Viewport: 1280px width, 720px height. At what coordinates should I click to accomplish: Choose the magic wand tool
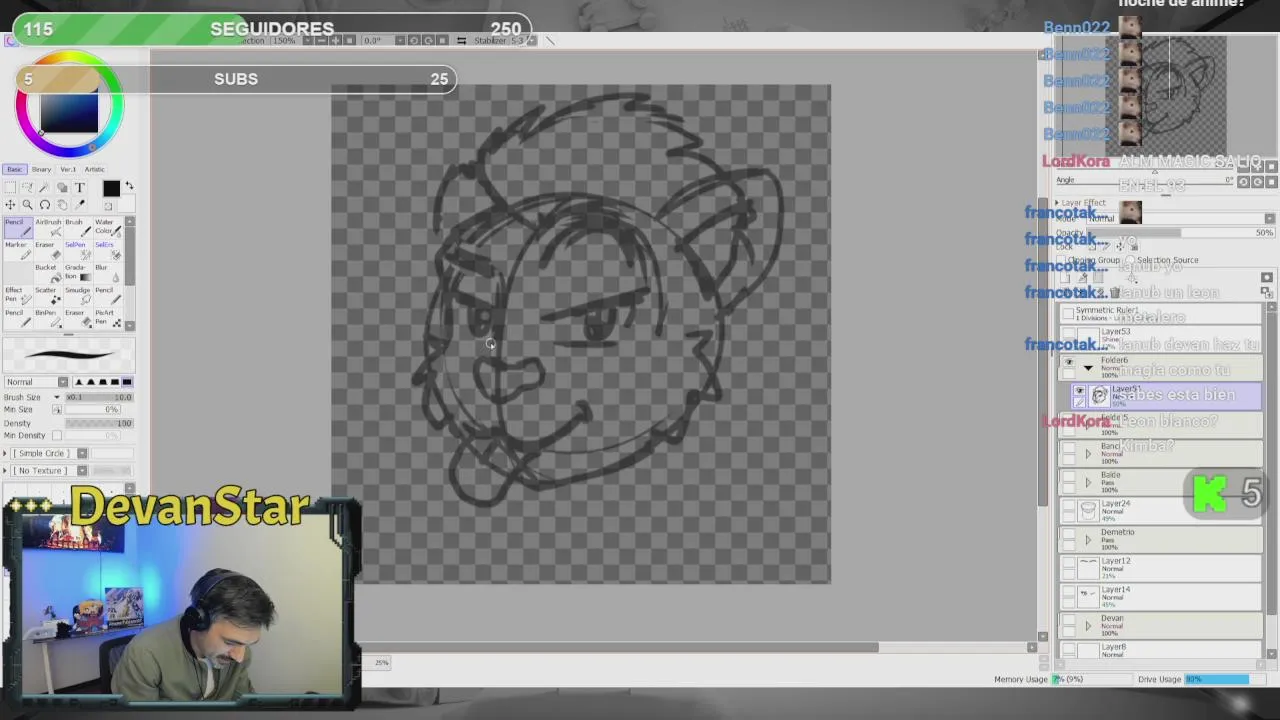click(45, 187)
